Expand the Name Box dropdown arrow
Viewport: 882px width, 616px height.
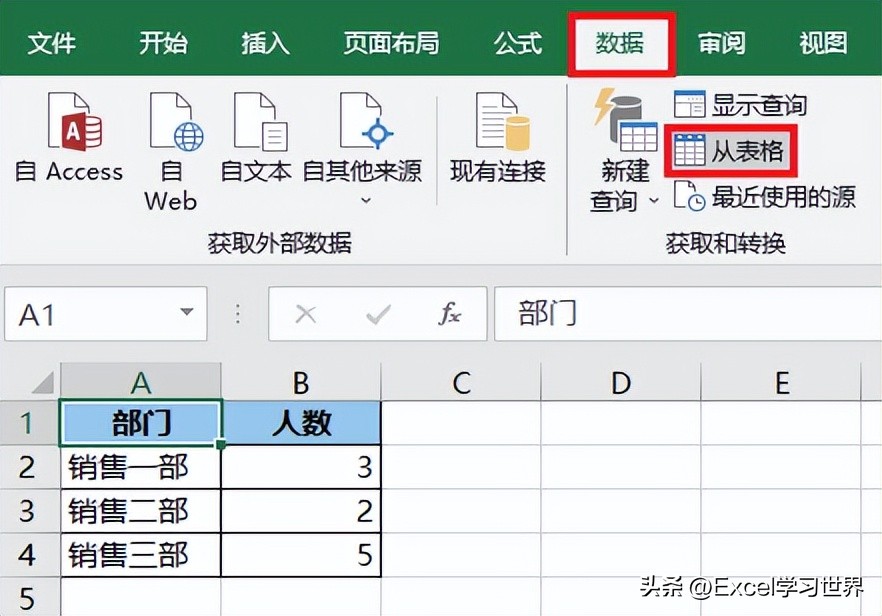[187, 312]
